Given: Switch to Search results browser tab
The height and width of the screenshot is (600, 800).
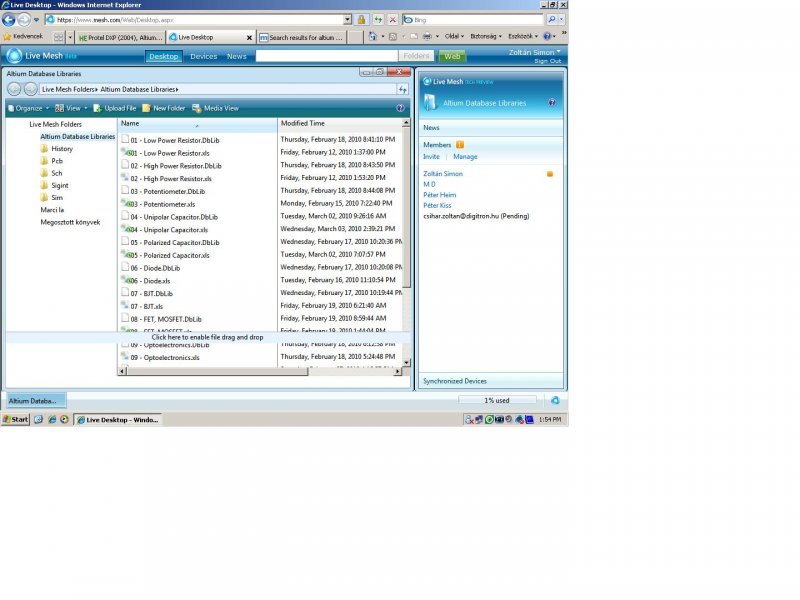Looking at the screenshot, I should click(302, 37).
